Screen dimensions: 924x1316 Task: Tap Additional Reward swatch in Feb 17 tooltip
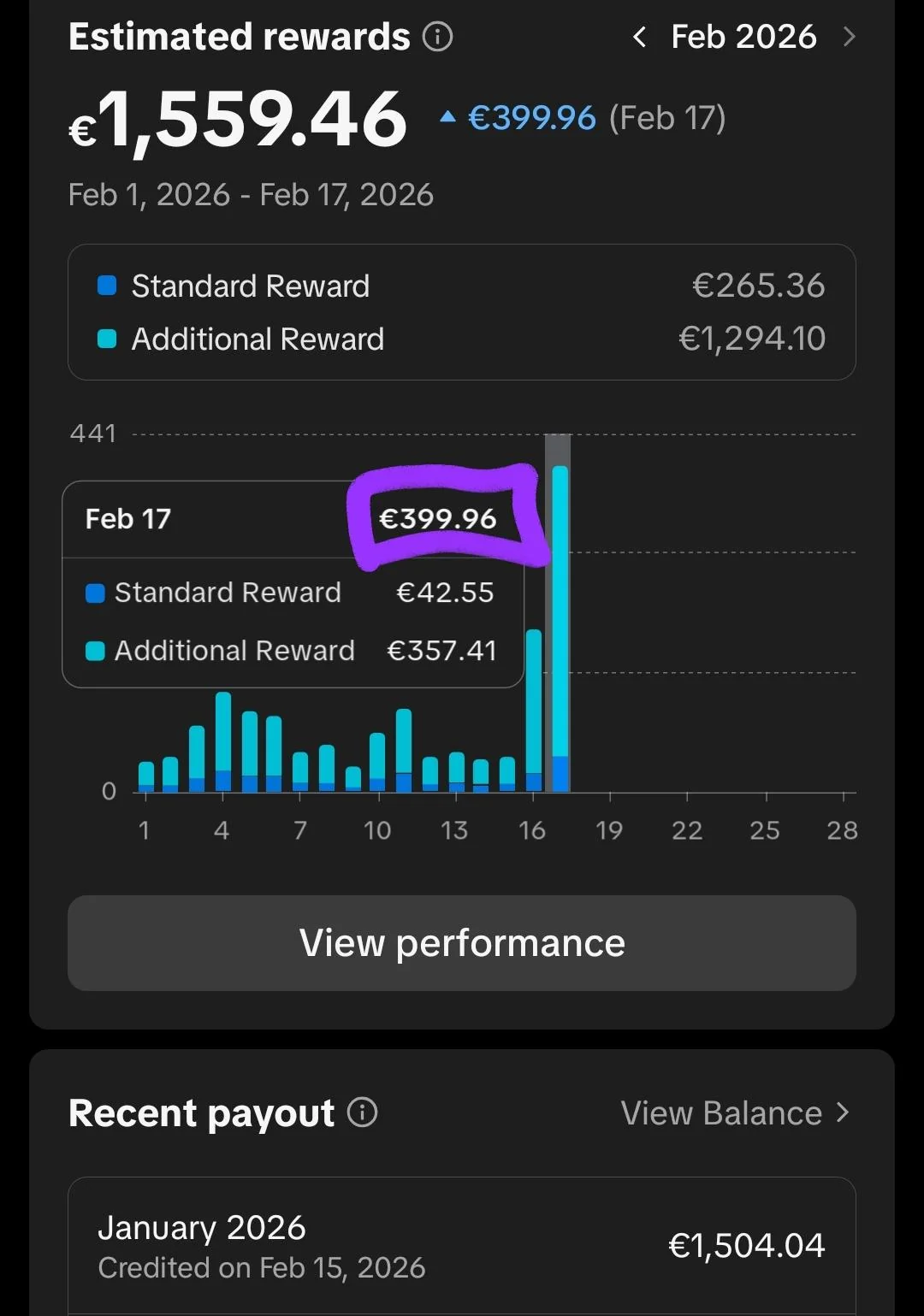click(x=95, y=651)
